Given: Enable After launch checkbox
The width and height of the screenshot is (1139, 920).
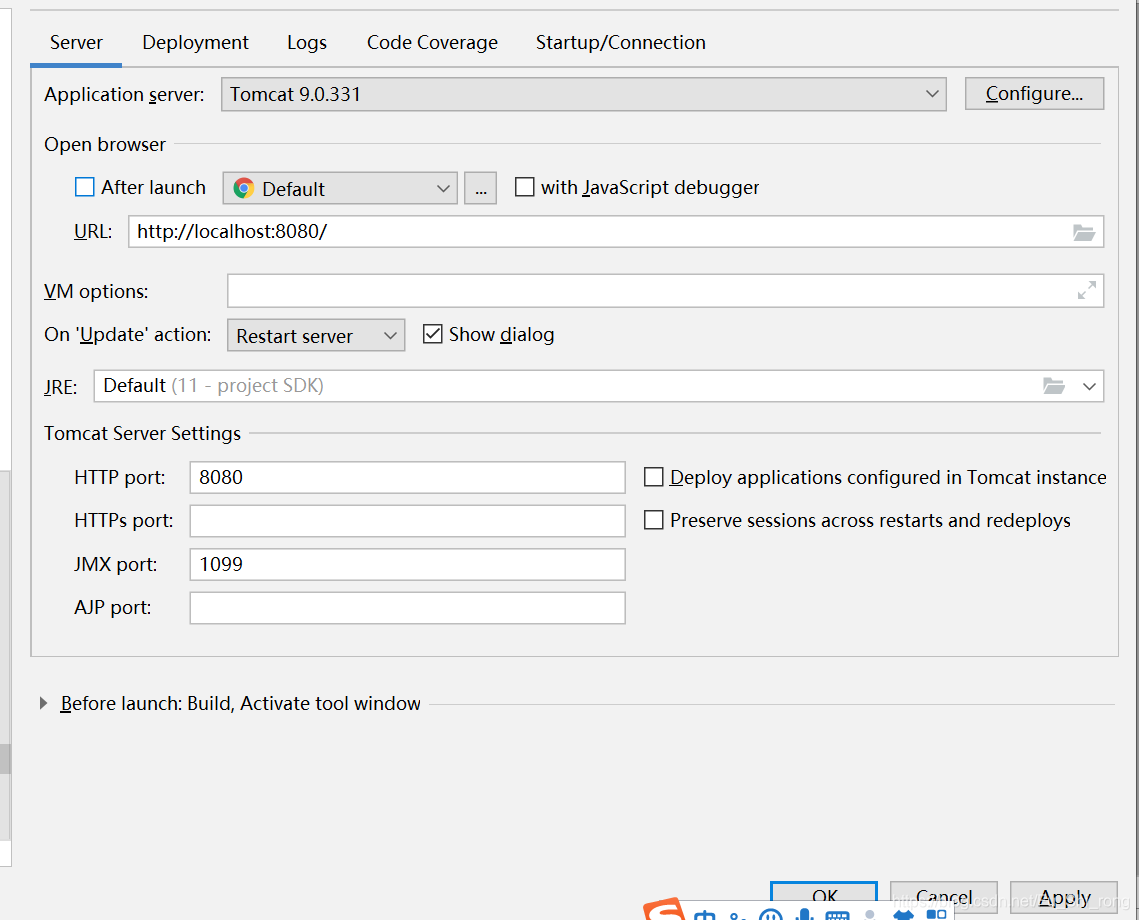Looking at the screenshot, I should click(x=85, y=187).
